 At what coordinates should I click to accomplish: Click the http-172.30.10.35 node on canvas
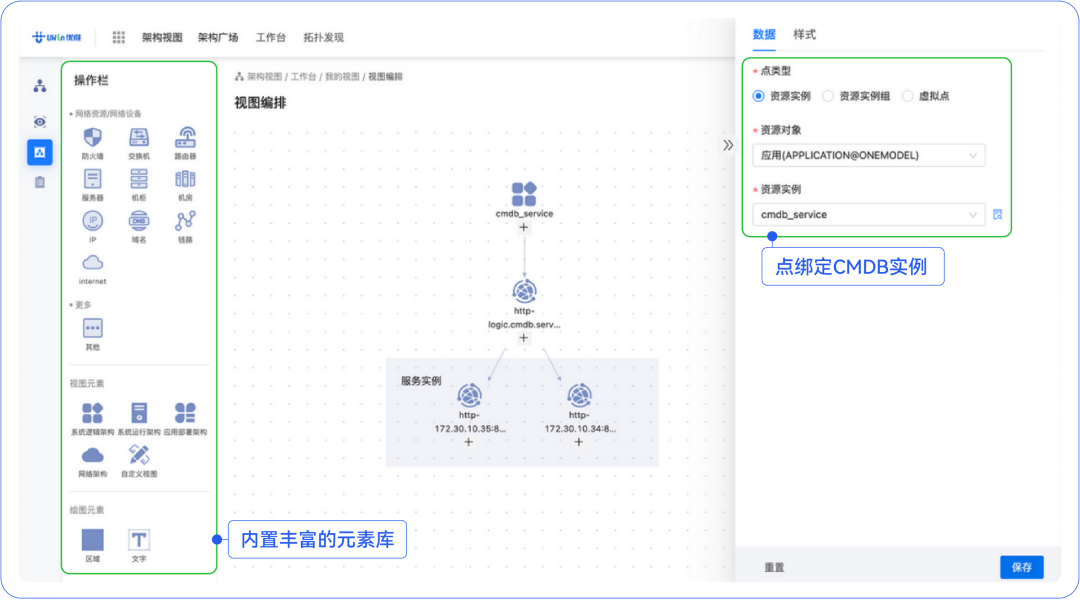point(469,396)
